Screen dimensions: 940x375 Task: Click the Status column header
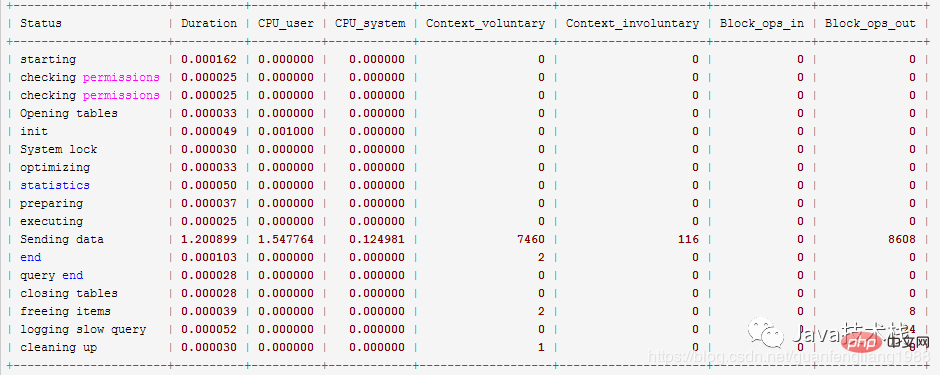point(41,23)
